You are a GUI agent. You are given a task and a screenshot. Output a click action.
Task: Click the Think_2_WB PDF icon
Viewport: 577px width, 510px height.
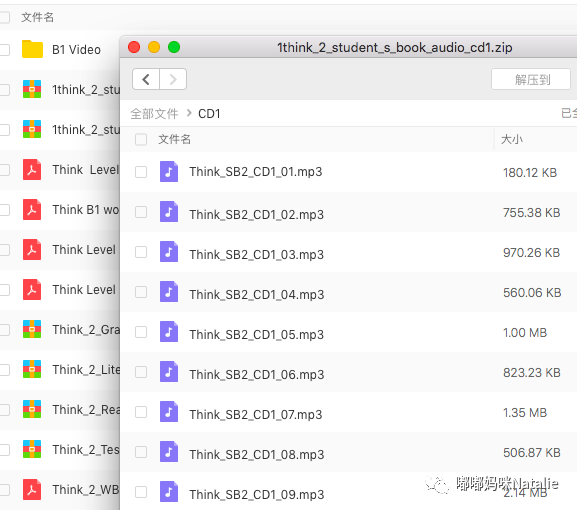tap(32, 489)
